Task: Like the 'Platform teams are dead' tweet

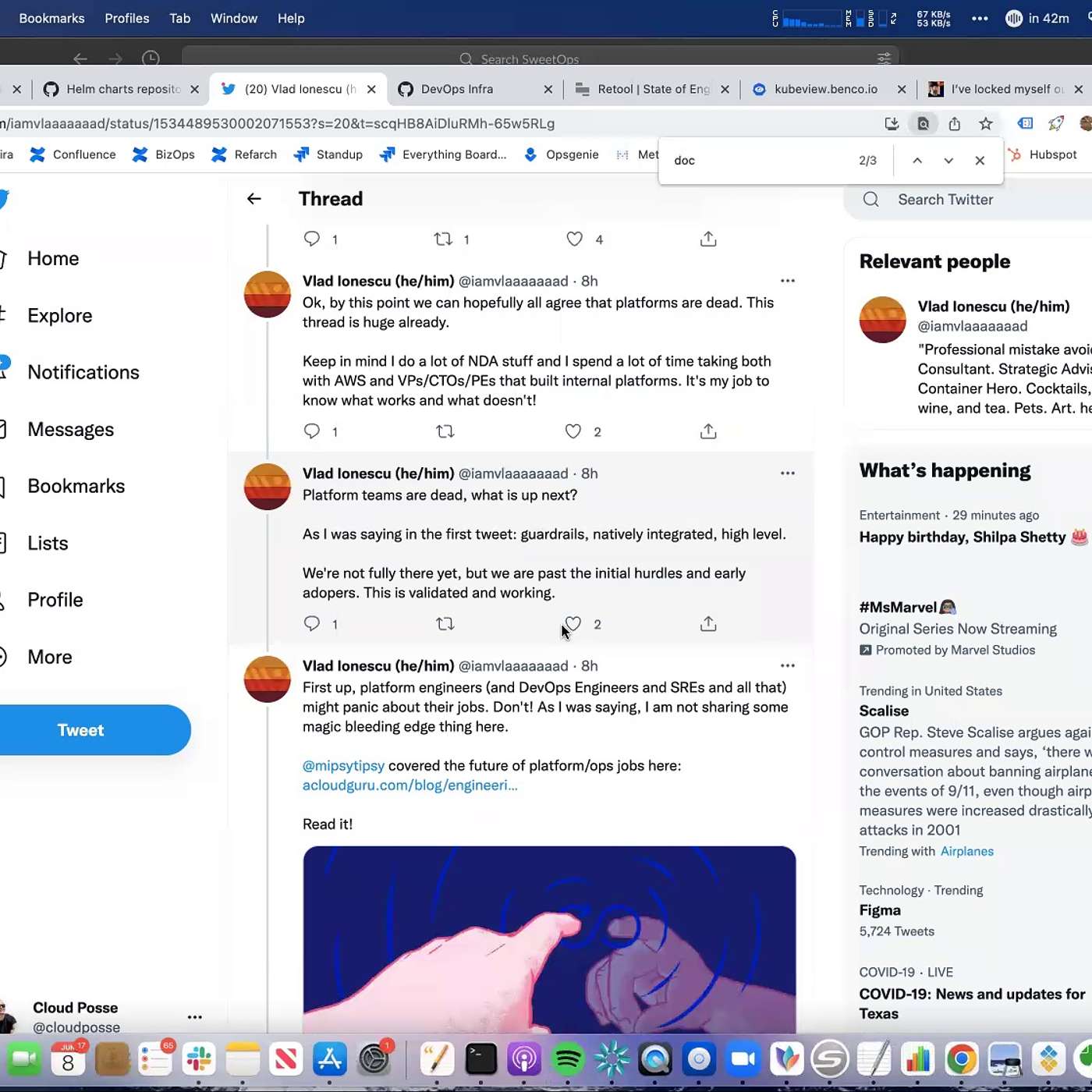Action: coord(573,624)
